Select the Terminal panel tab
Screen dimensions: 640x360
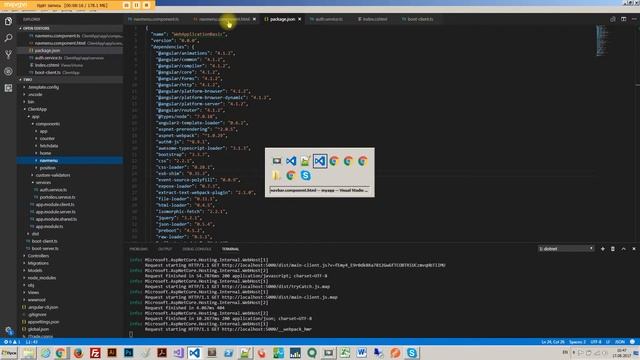coord(231,249)
